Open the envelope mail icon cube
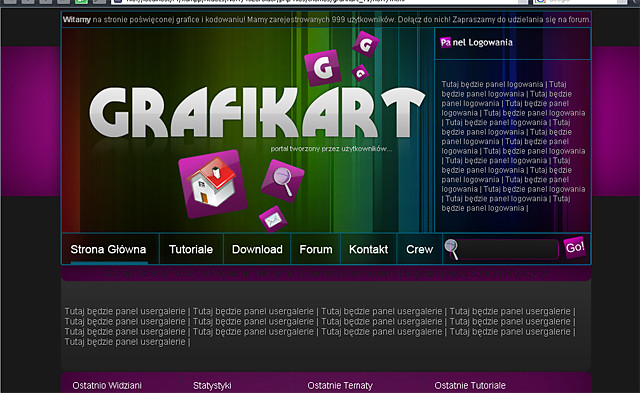640x393 pixels. point(273,219)
